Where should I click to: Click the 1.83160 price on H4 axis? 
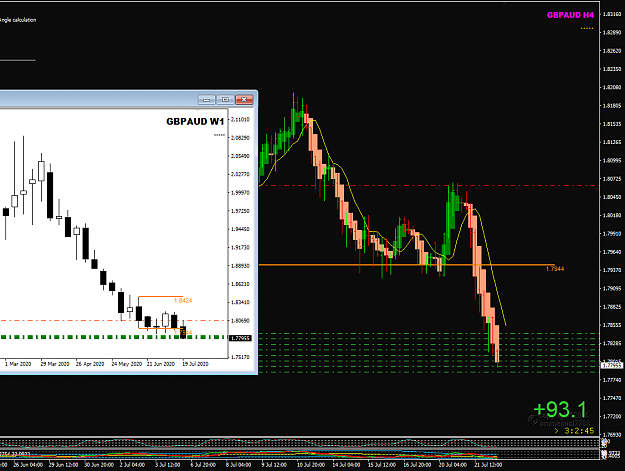(x=611, y=14)
